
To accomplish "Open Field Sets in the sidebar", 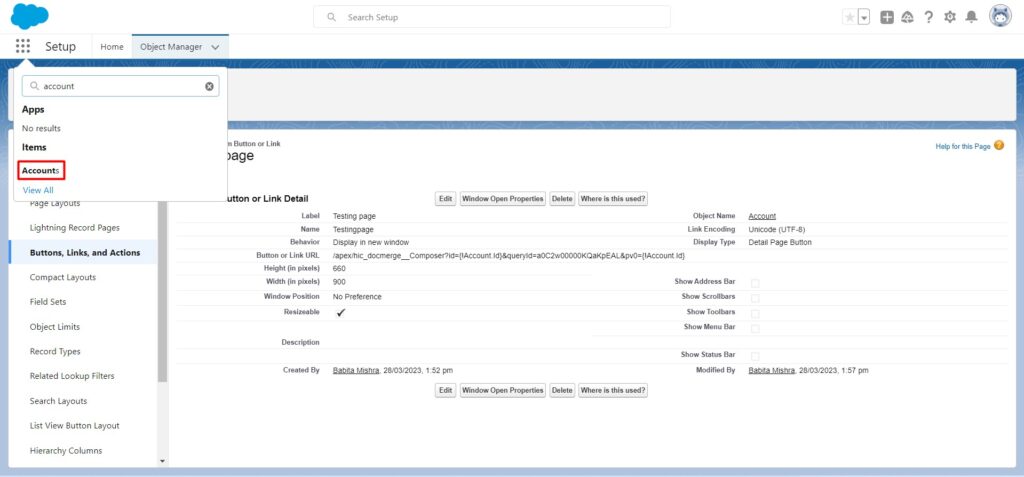I will coord(48,302).
